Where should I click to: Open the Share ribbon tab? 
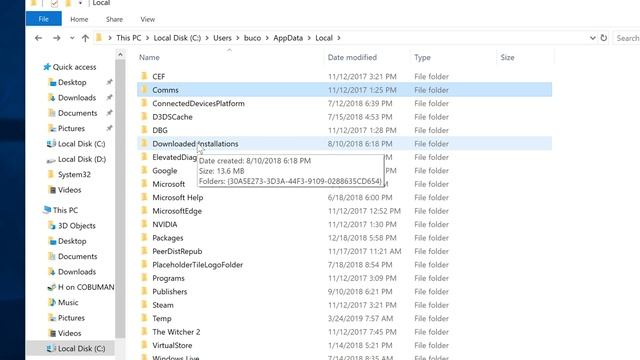(114, 19)
